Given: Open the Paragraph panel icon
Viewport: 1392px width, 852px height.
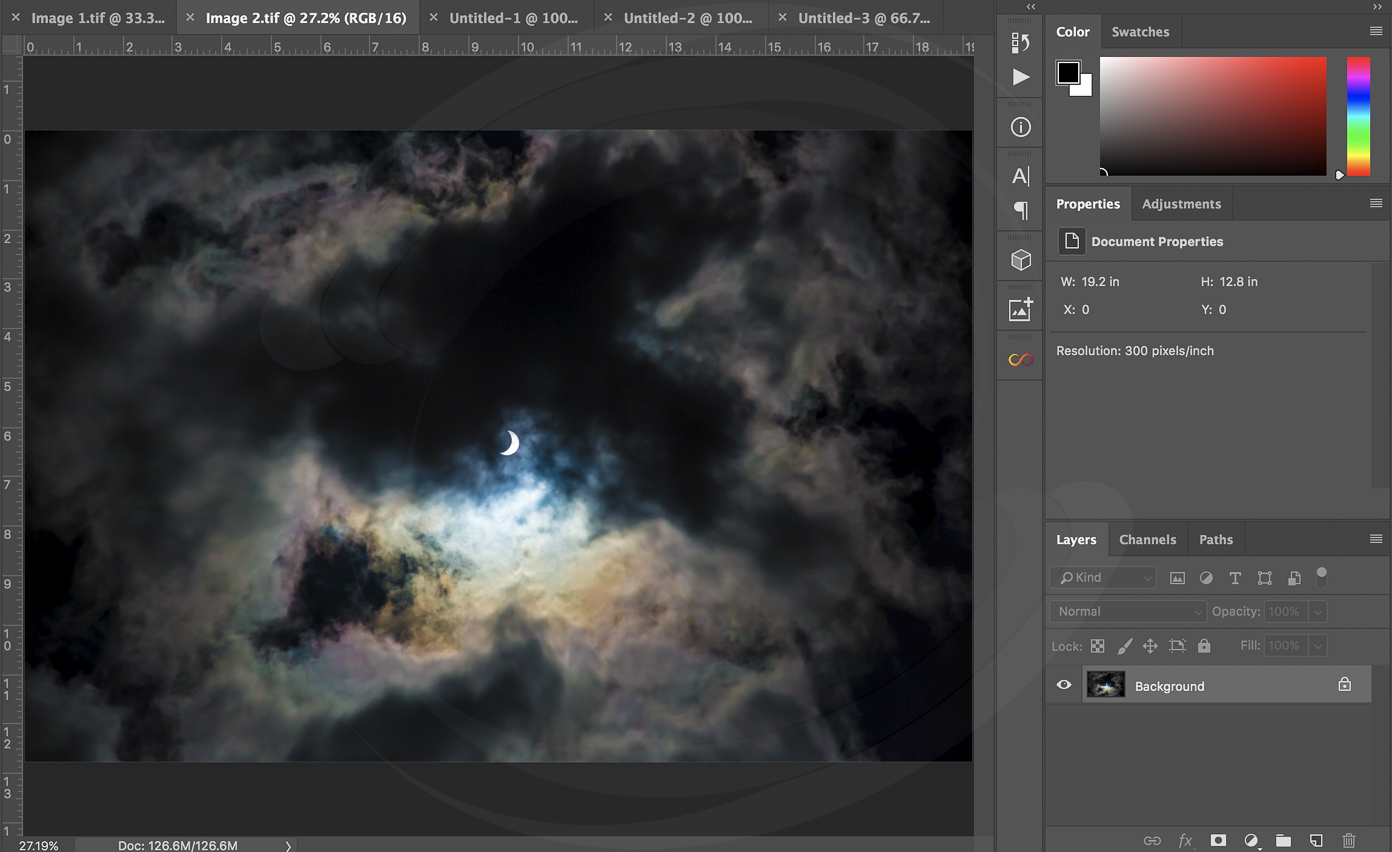Looking at the screenshot, I should 1020,210.
